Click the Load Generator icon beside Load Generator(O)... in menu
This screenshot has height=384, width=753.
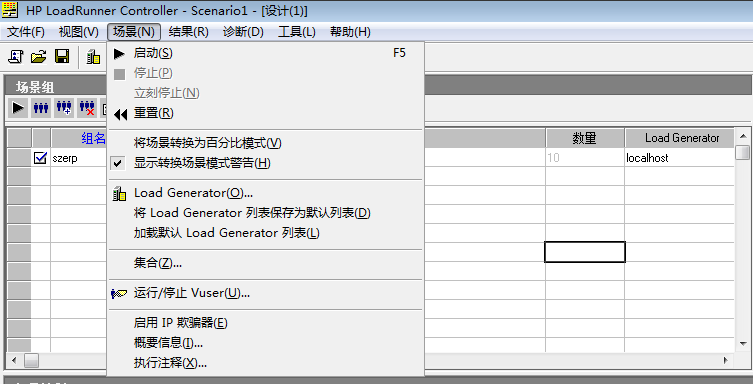(119, 193)
